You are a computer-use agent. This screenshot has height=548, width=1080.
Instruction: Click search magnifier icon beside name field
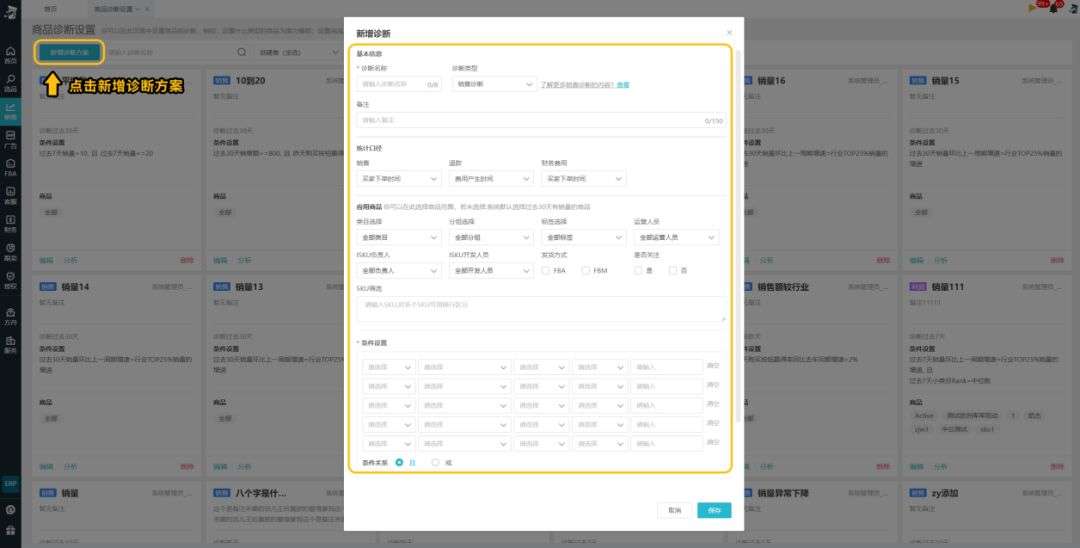point(241,52)
